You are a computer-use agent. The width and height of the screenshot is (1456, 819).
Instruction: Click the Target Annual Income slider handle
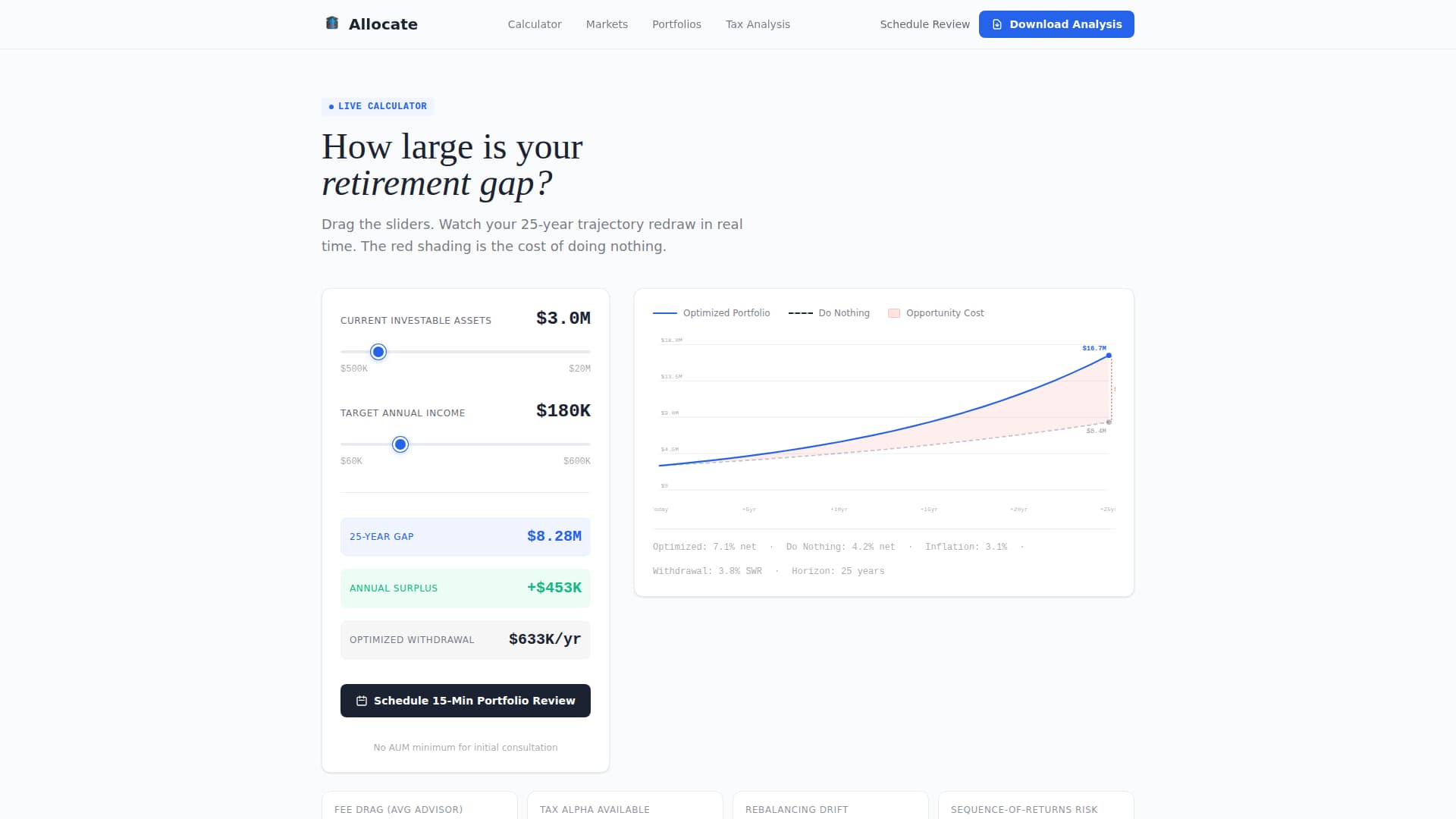pyautogui.click(x=400, y=444)
